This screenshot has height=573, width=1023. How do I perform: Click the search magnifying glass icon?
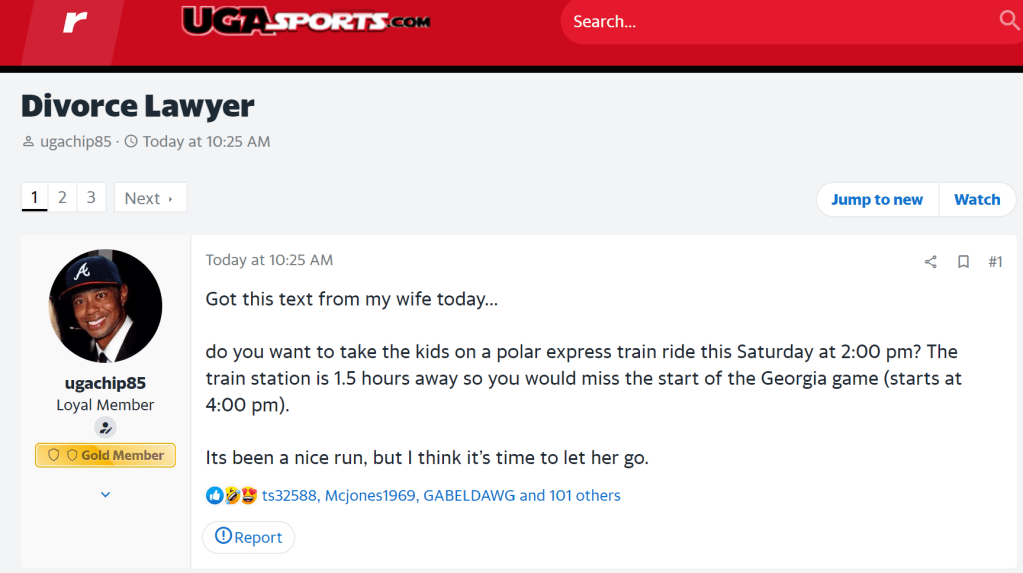1008,21
